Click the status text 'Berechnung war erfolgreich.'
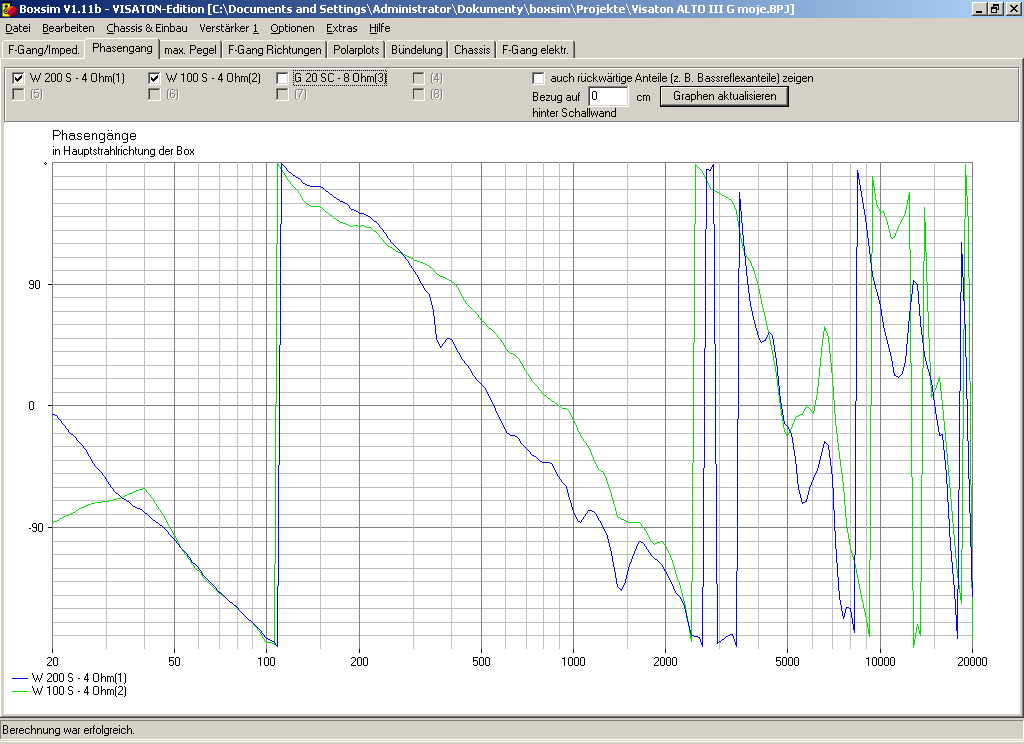This screenshot has height=744, width=1024. (x=69, y=730)
